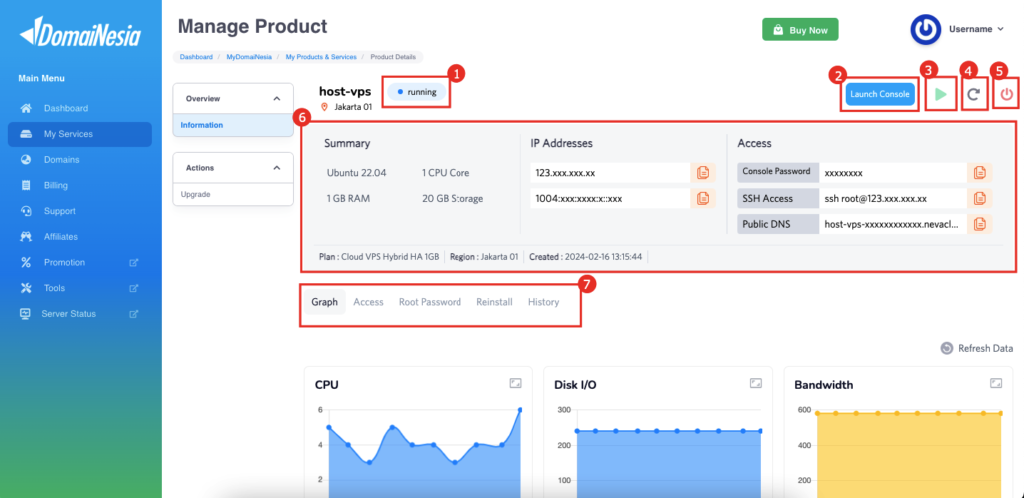
Task: Select Upgrade under Actions
Action: coord(233,195)
